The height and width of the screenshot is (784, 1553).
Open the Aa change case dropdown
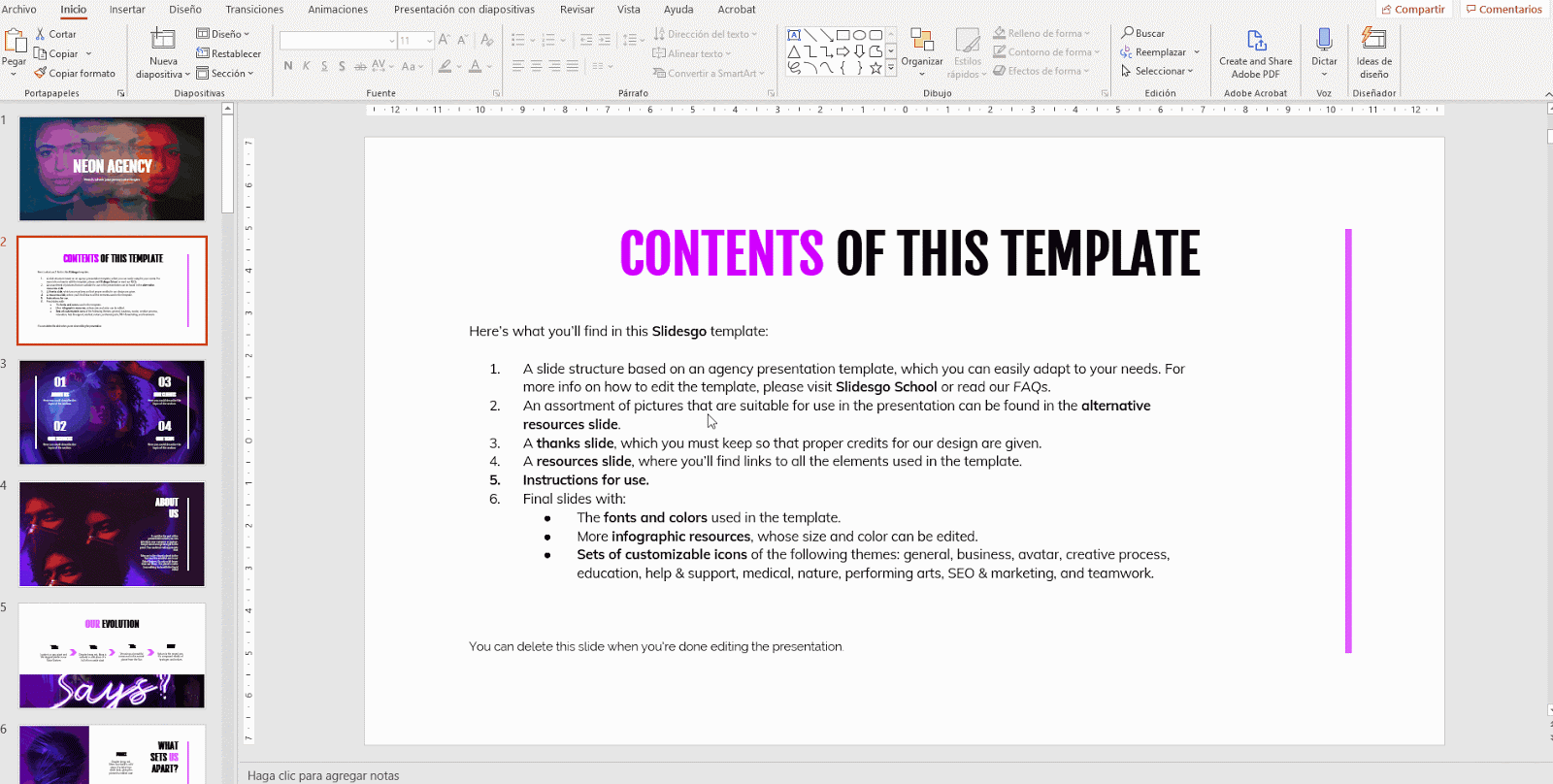tap(412, 66)
